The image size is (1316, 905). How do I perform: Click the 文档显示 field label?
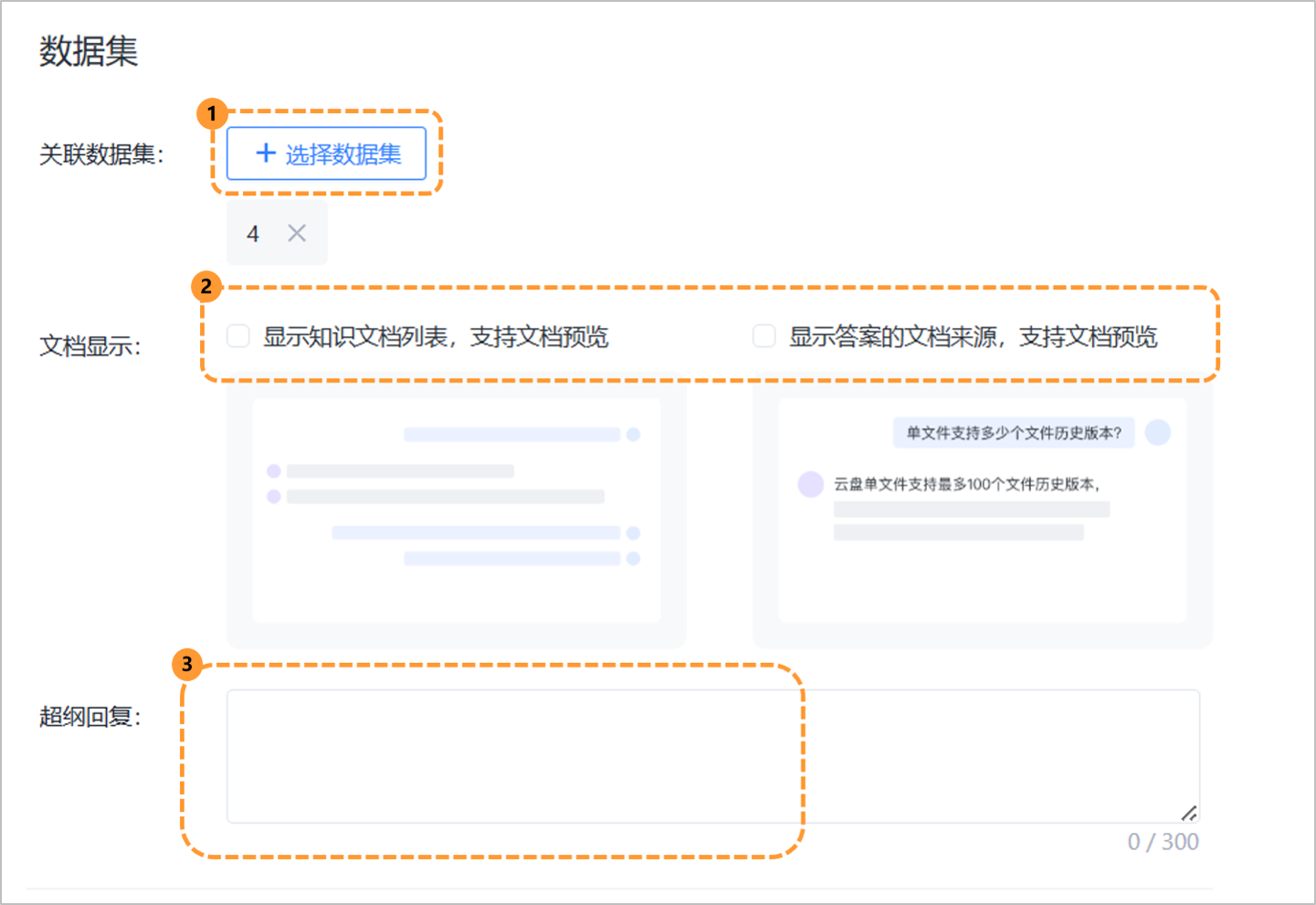[x=89, y=344]
